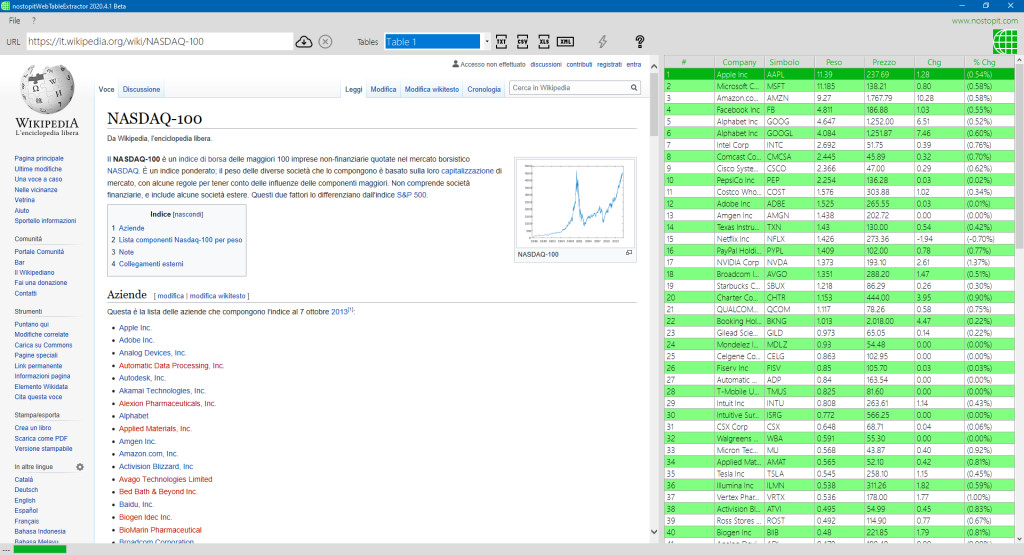Click the 'Activision Blizzard, Inc' list link
1024x555 pixels.
tap(156, 466)
